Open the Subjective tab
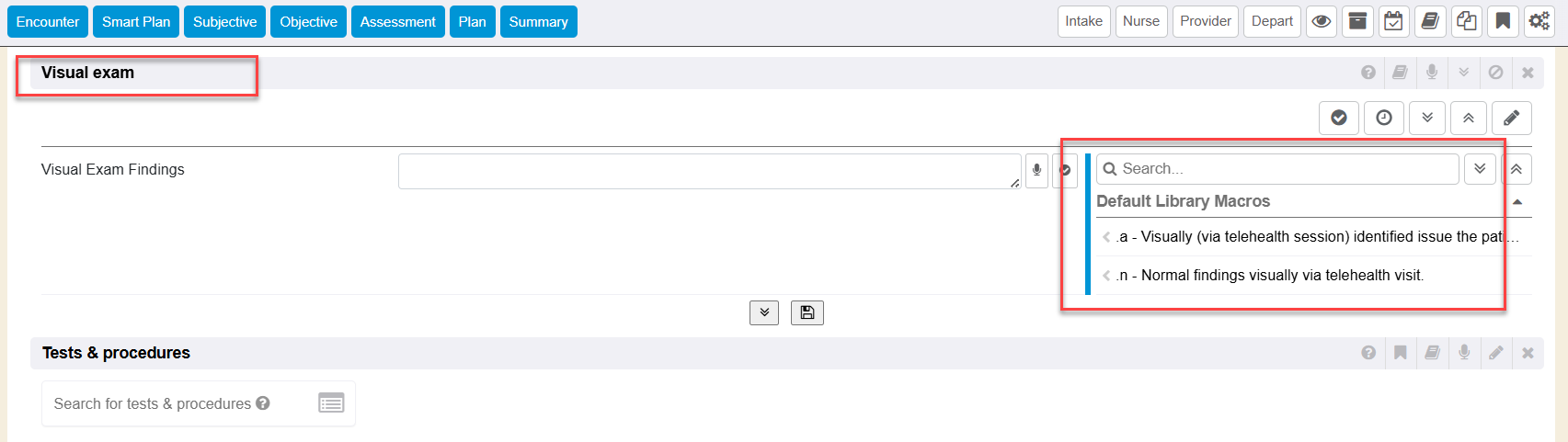Screen dimensions: 1568x442 click(x=224, y=22)
